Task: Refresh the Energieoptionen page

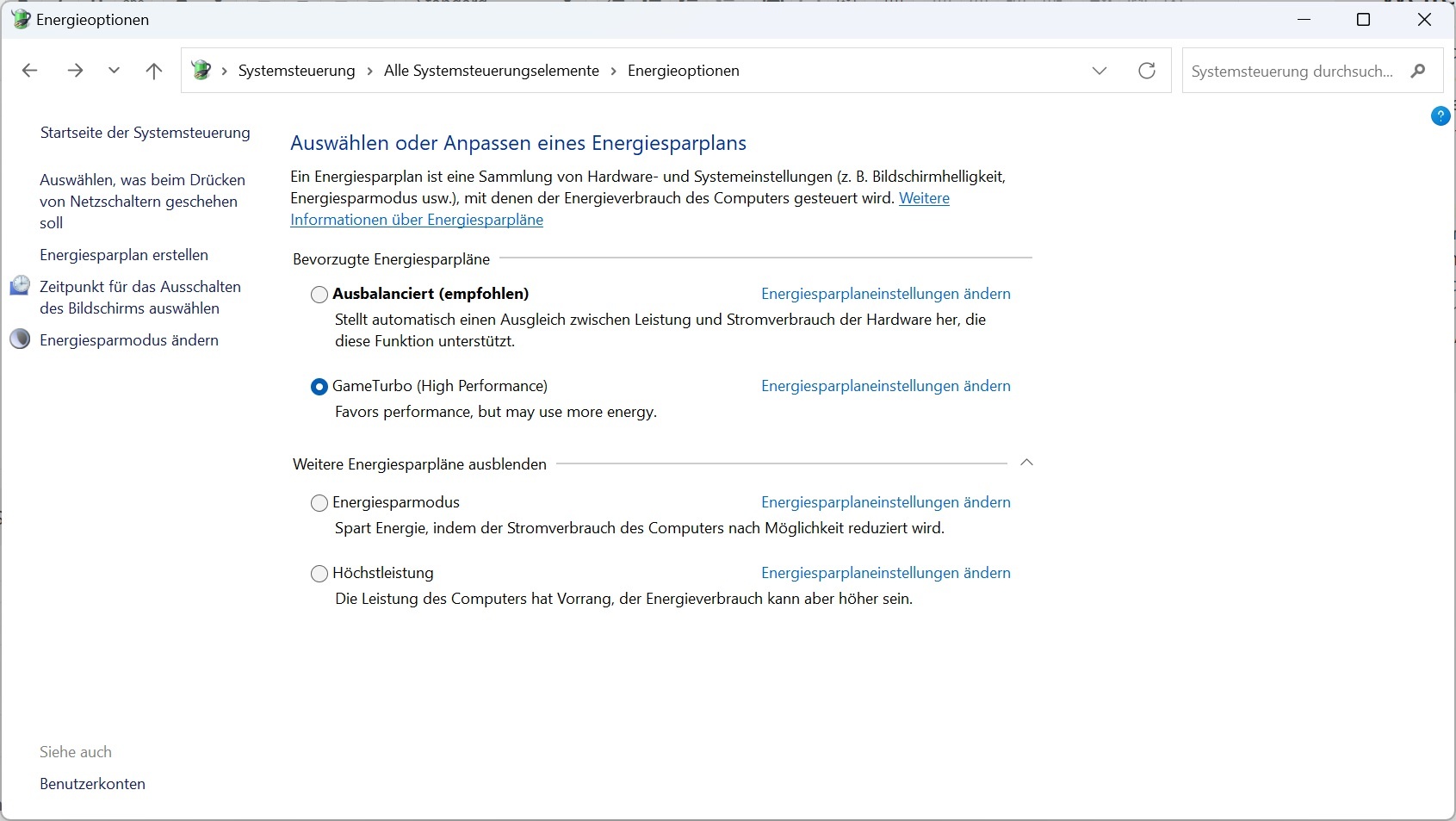Action: click(x=1147, y=71)
